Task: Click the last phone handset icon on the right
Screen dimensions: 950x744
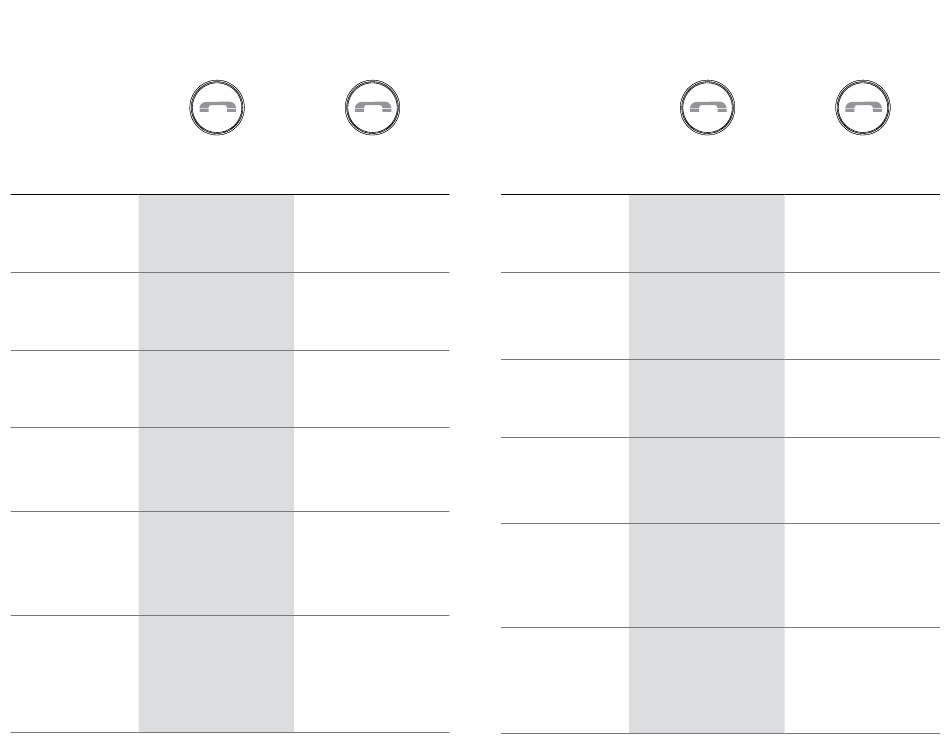Action: [863, 107]
